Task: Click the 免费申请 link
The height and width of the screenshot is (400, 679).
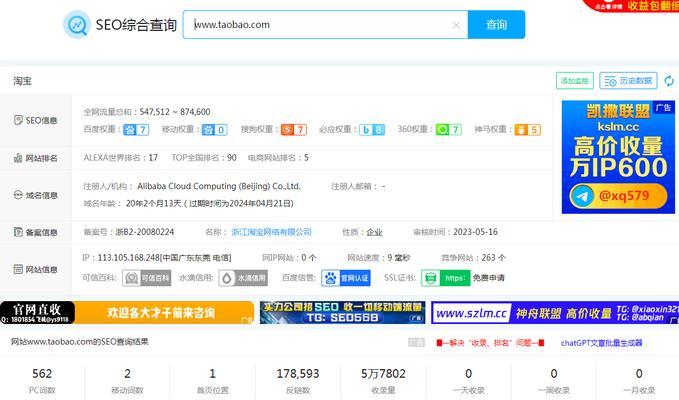Action: pyautogui.click(x=488, y=278)
